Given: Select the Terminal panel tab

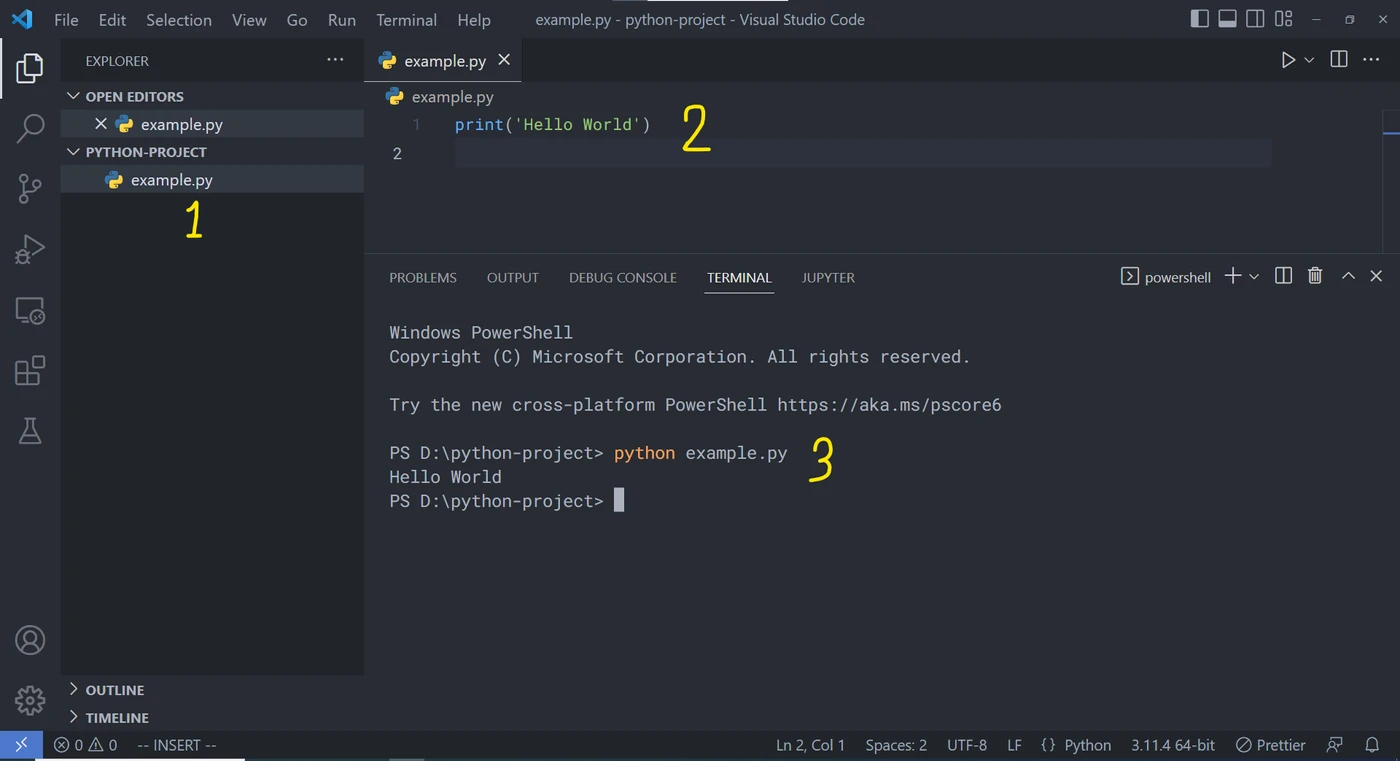Looking at the screenshot, I should point(739,277).
